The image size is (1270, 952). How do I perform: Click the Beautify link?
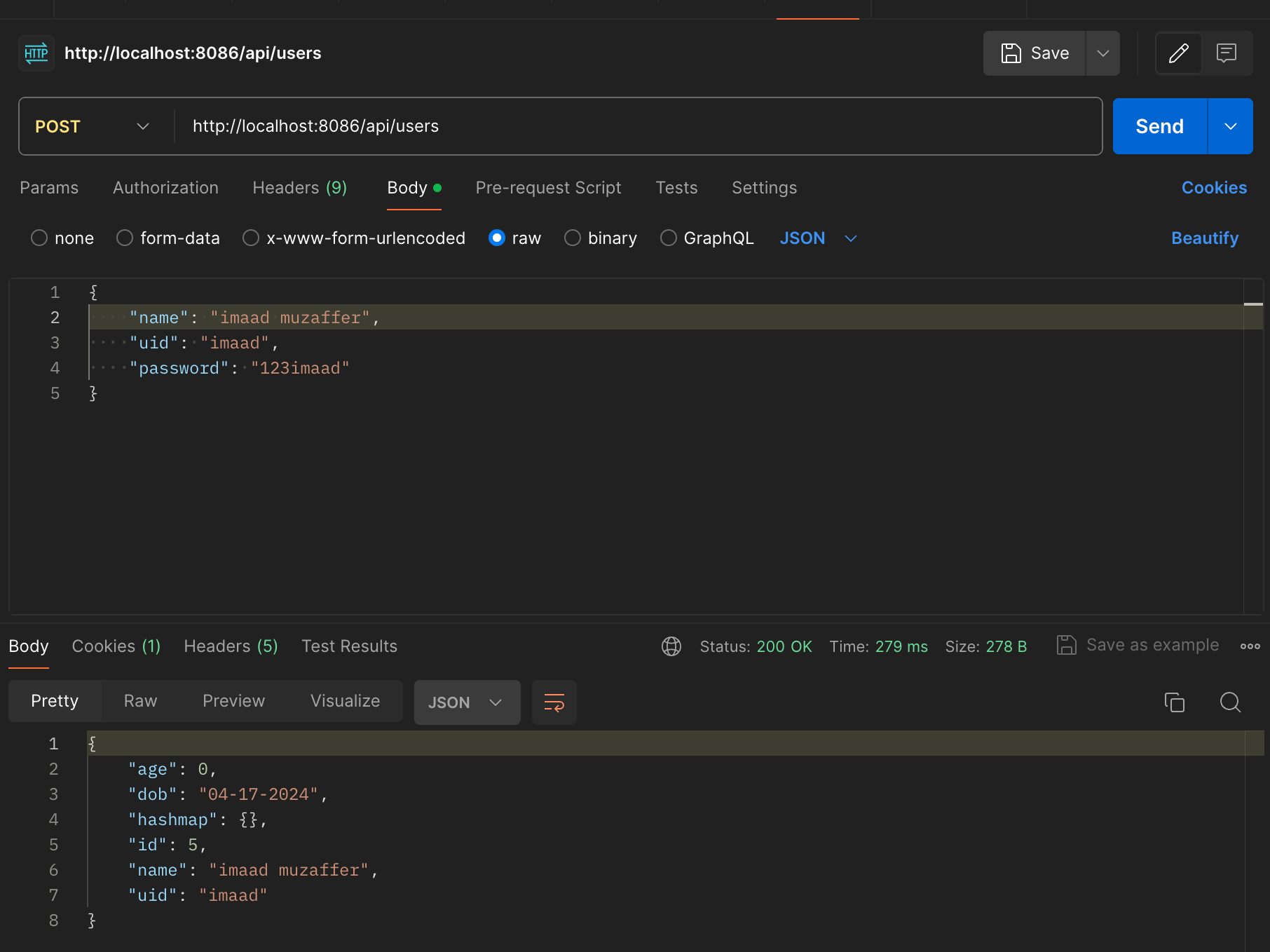click(x=1206, y=238)
